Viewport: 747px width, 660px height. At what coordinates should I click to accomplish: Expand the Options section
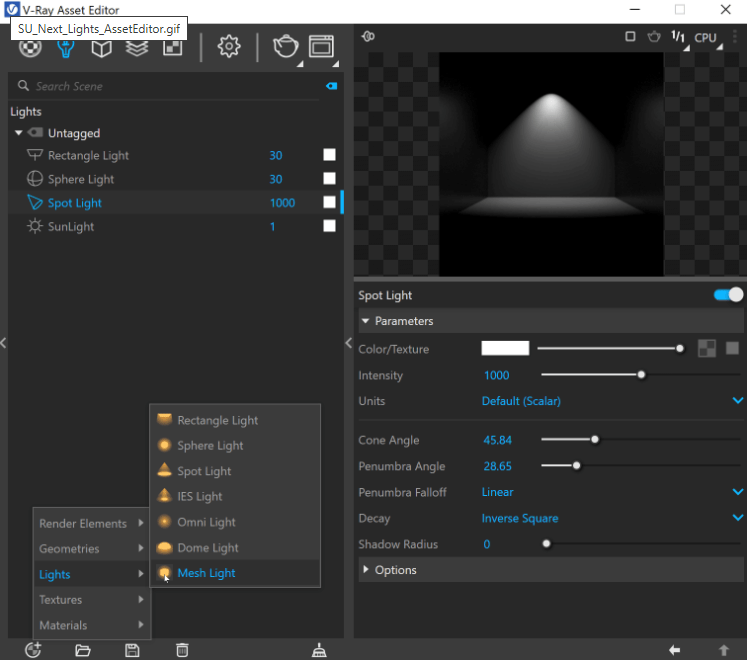[365, 569]
